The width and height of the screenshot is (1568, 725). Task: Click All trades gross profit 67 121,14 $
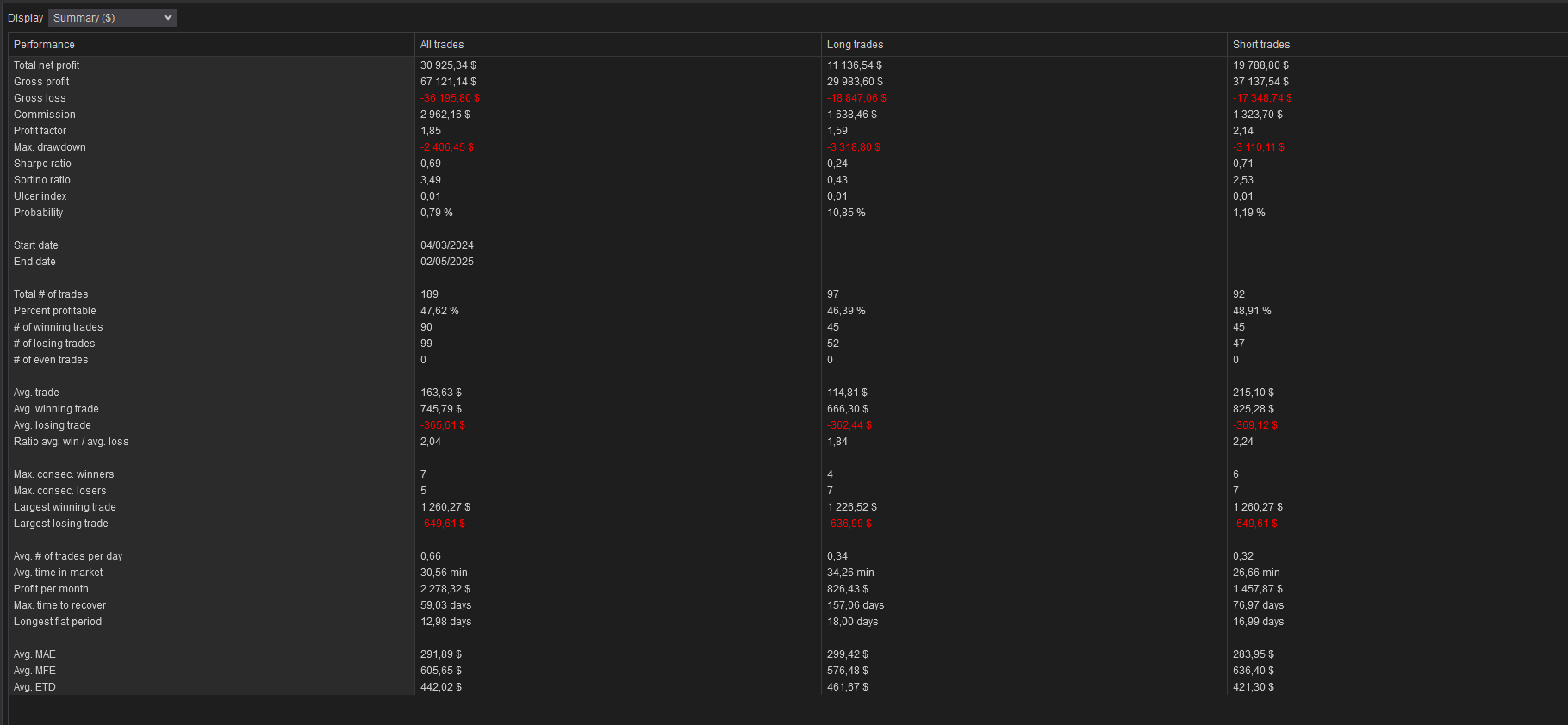(x=448, y=82)
